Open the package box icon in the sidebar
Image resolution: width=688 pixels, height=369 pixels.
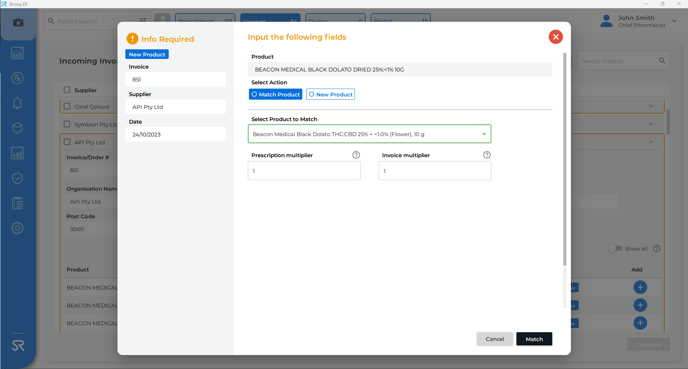[x=17, y=128]
